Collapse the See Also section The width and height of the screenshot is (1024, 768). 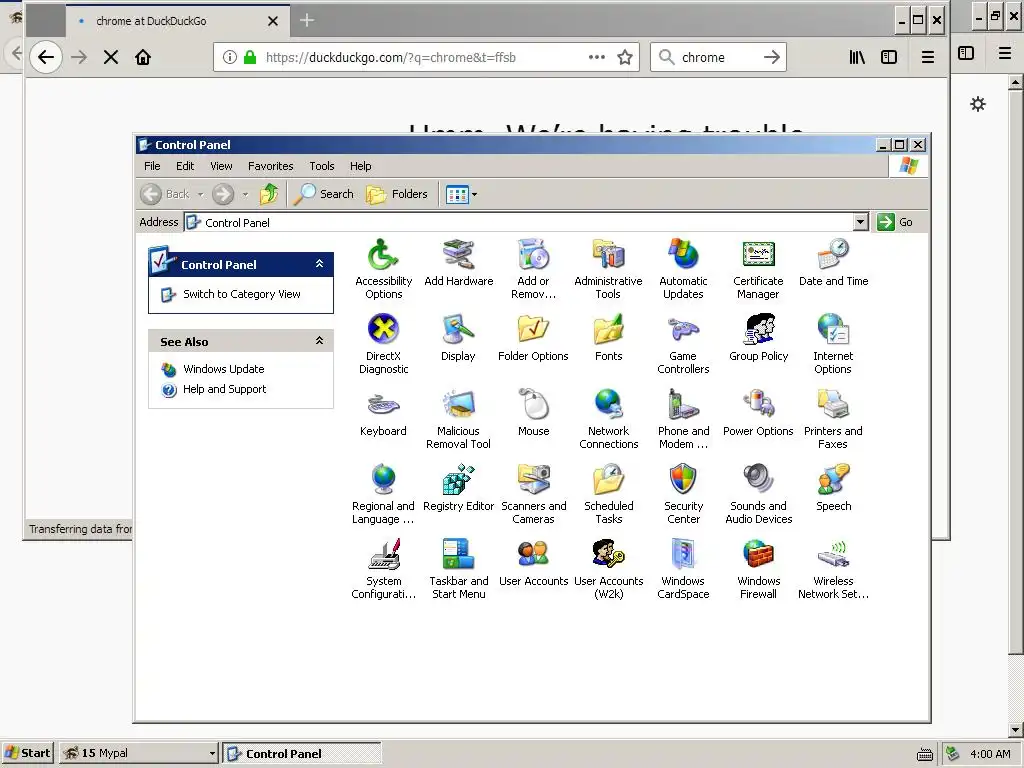click(x=319, y=341)
